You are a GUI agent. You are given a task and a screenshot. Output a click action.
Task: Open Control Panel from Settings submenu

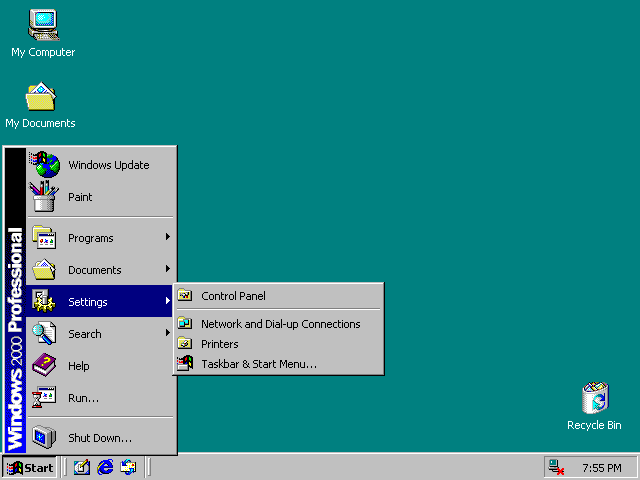point(279,296)
